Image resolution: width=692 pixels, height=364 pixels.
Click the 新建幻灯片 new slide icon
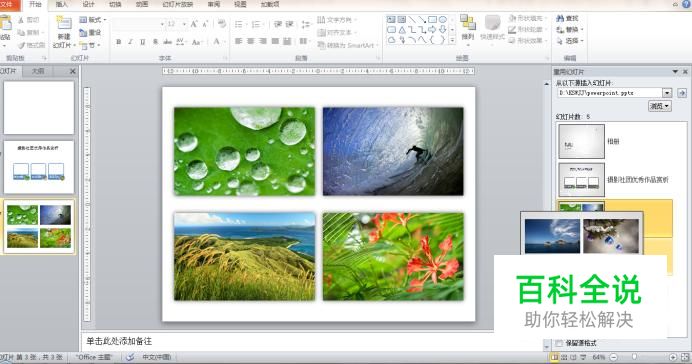[x=64, y=23]
